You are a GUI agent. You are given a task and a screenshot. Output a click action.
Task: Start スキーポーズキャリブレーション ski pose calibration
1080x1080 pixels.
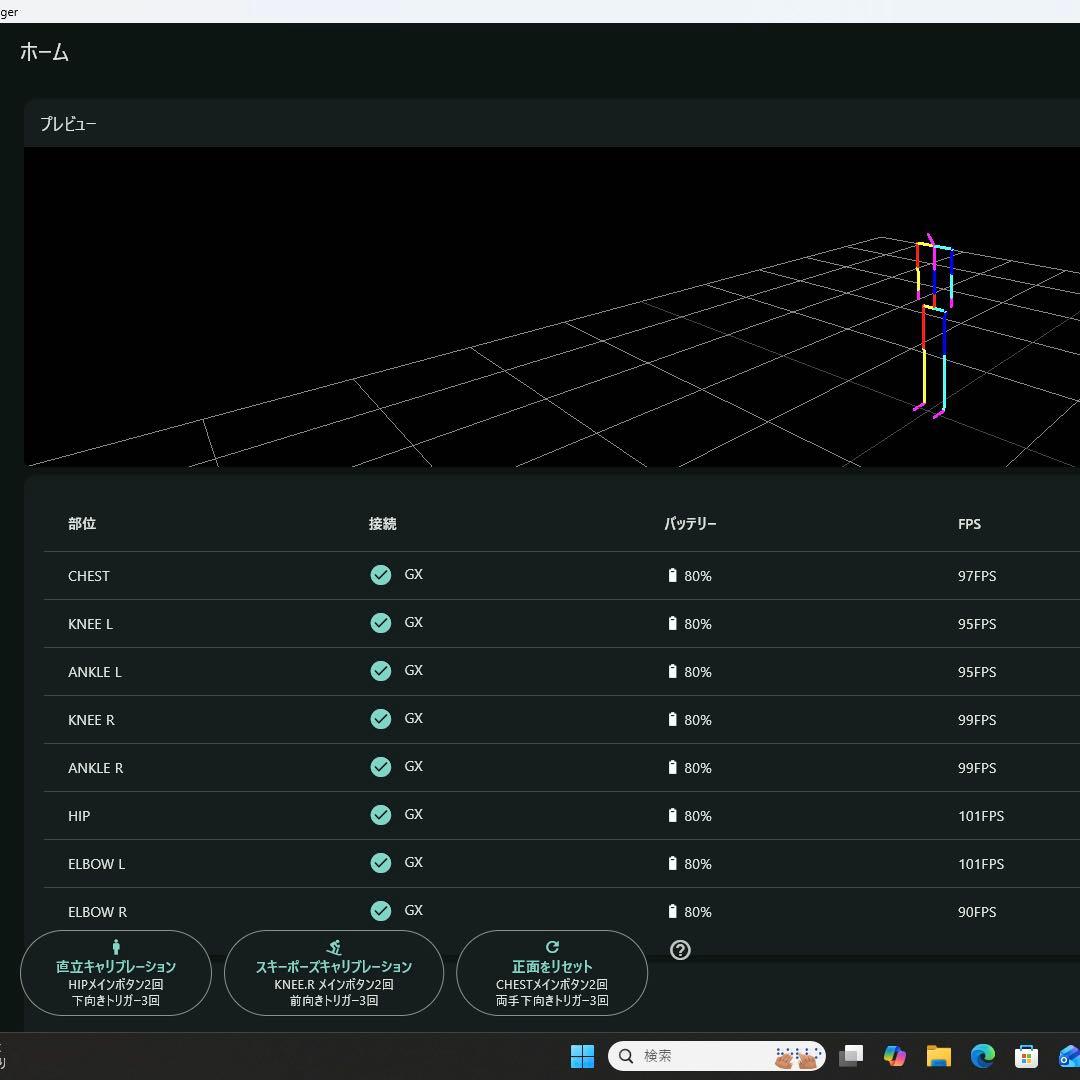(x=334, y=973)
